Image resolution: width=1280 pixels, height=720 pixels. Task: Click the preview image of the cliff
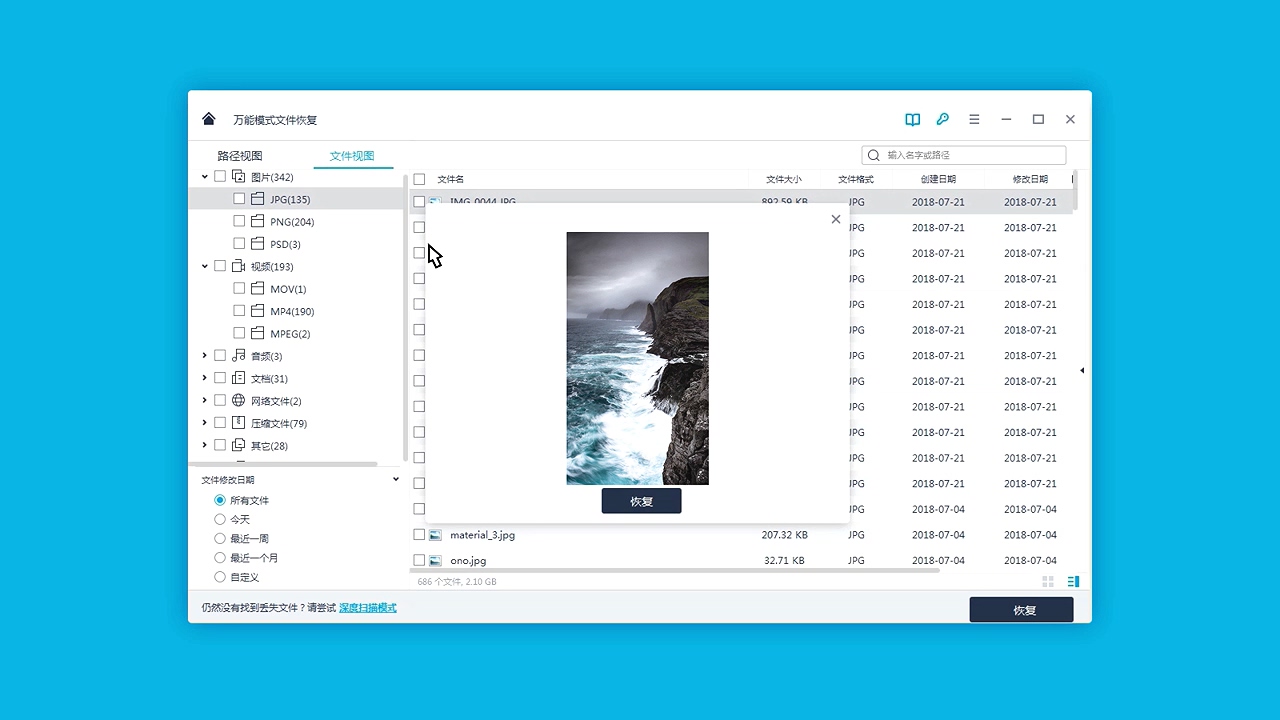[637, 358]
